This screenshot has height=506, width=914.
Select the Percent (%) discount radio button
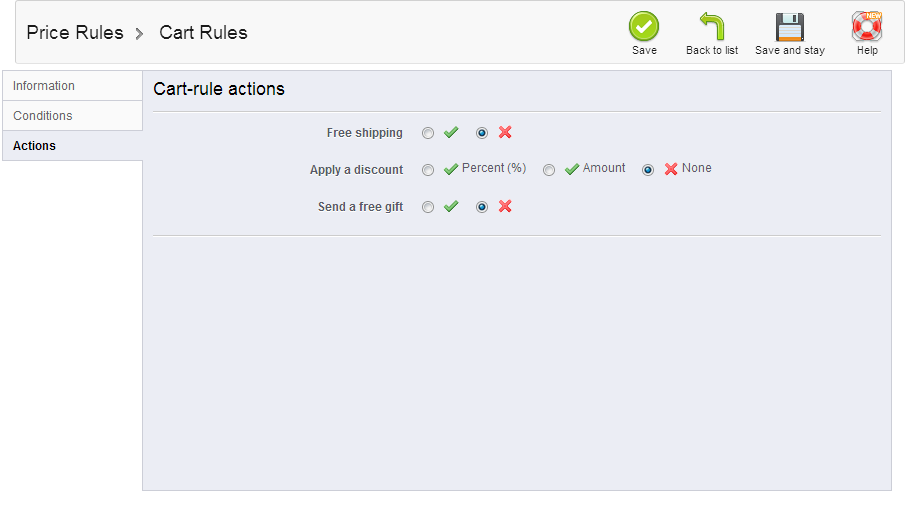click(428, 170)
